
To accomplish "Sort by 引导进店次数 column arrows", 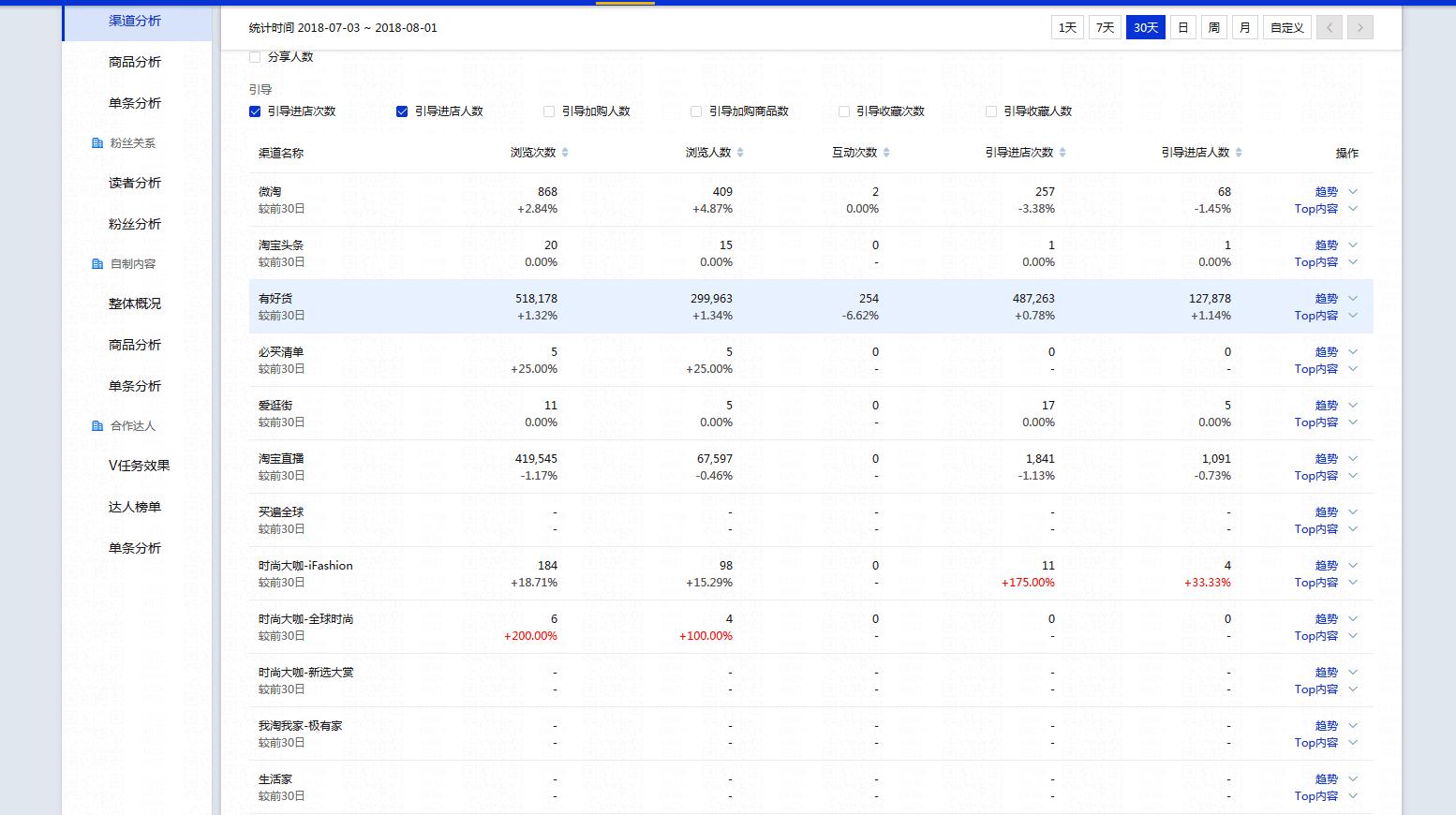I will coord(1062,153).
